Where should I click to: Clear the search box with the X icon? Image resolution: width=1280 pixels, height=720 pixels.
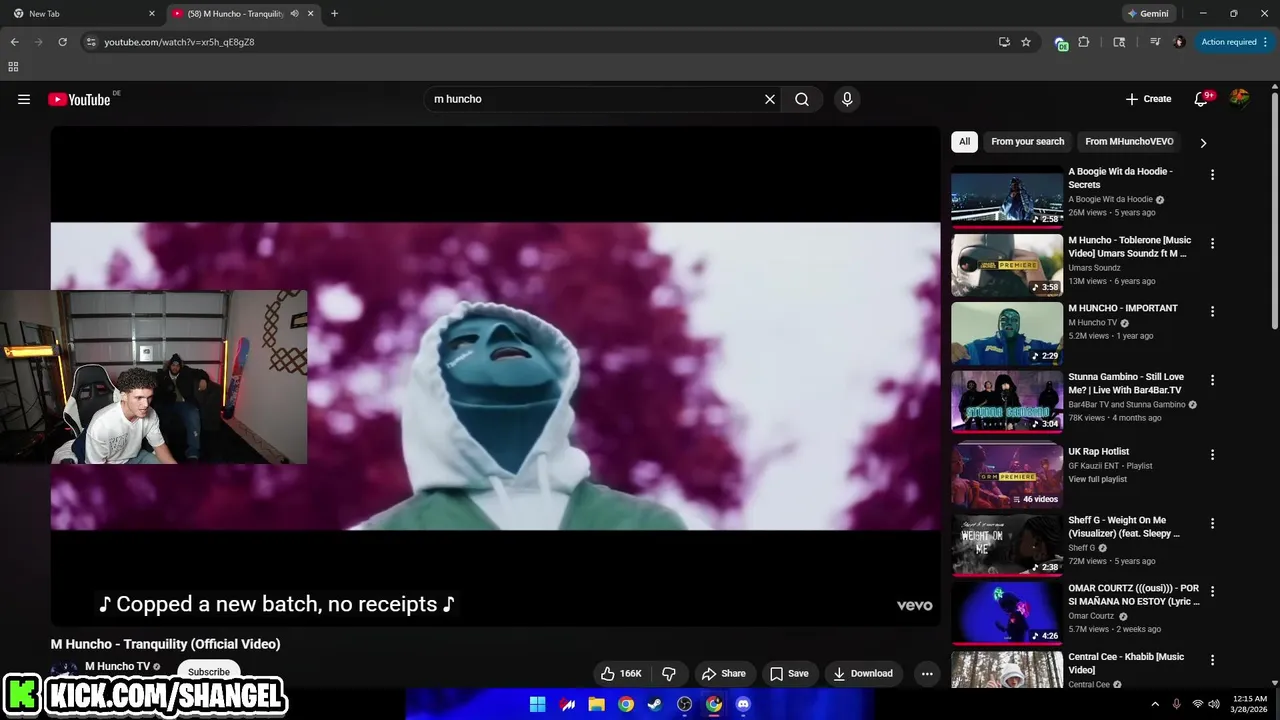click(770, 99)
